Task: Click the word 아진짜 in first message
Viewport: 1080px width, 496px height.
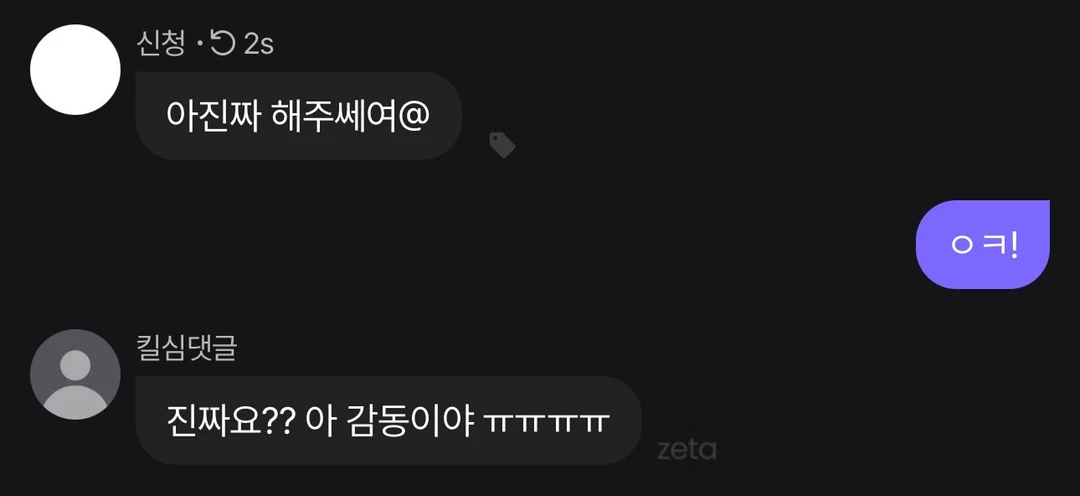Action: [x=213, y=115]
